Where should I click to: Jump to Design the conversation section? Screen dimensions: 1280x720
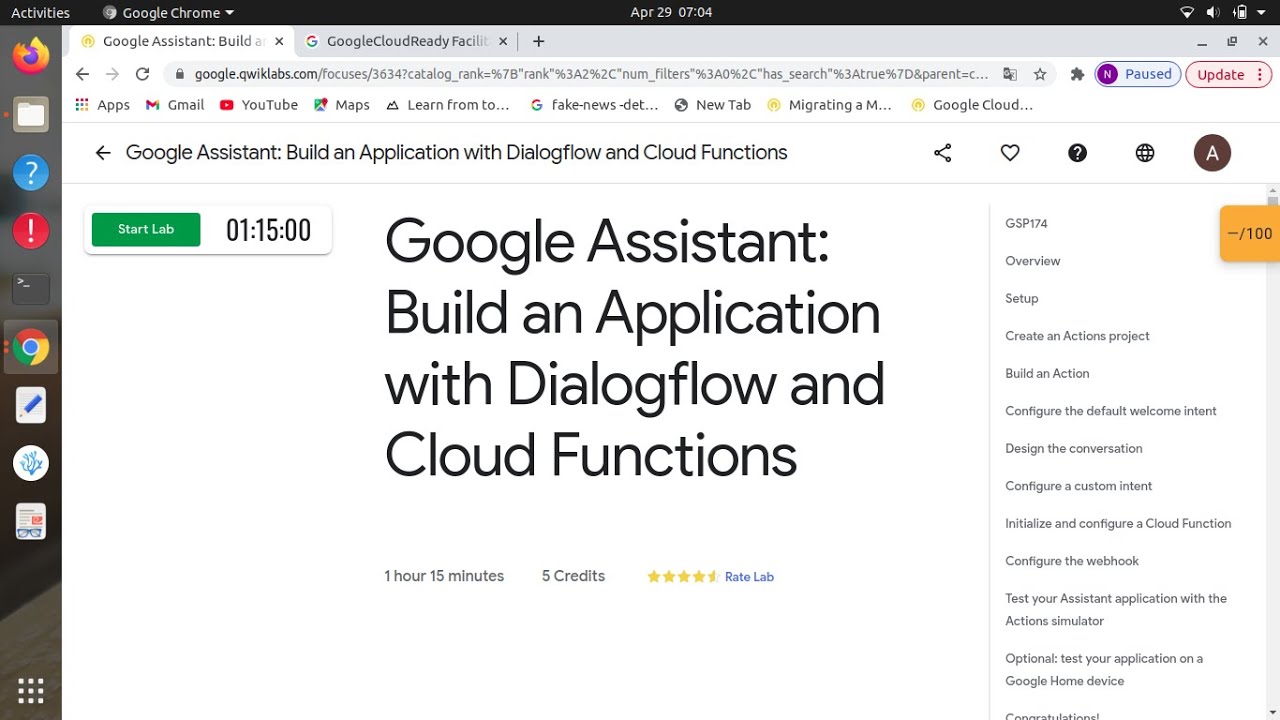(x=1073, y=449)
